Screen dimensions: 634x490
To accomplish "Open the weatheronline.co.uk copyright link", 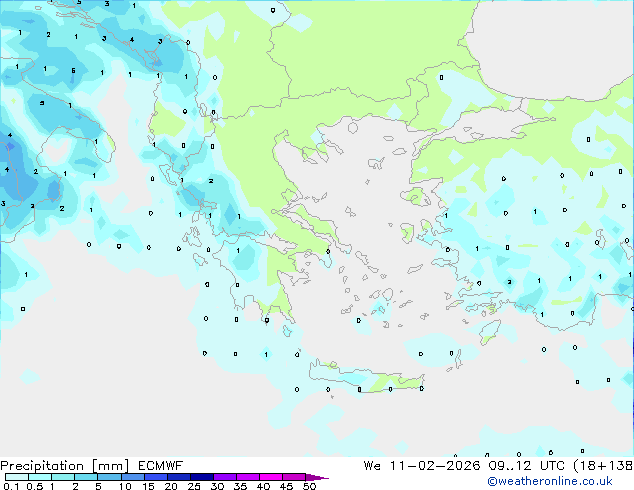I will [x=550, y=481].
